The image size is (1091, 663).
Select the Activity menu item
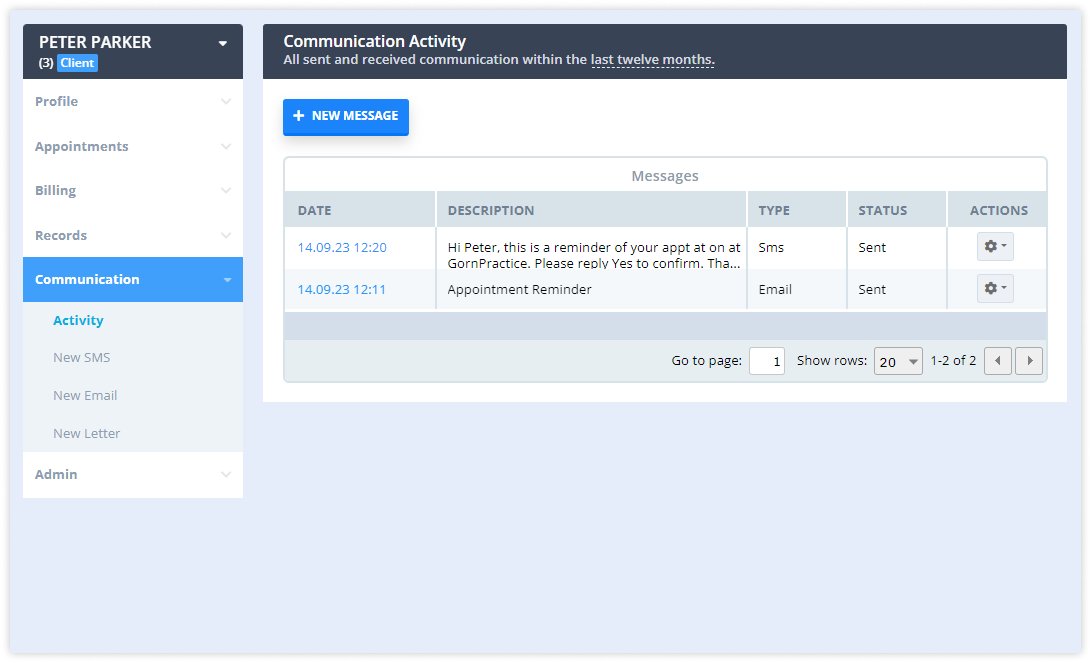79,320
